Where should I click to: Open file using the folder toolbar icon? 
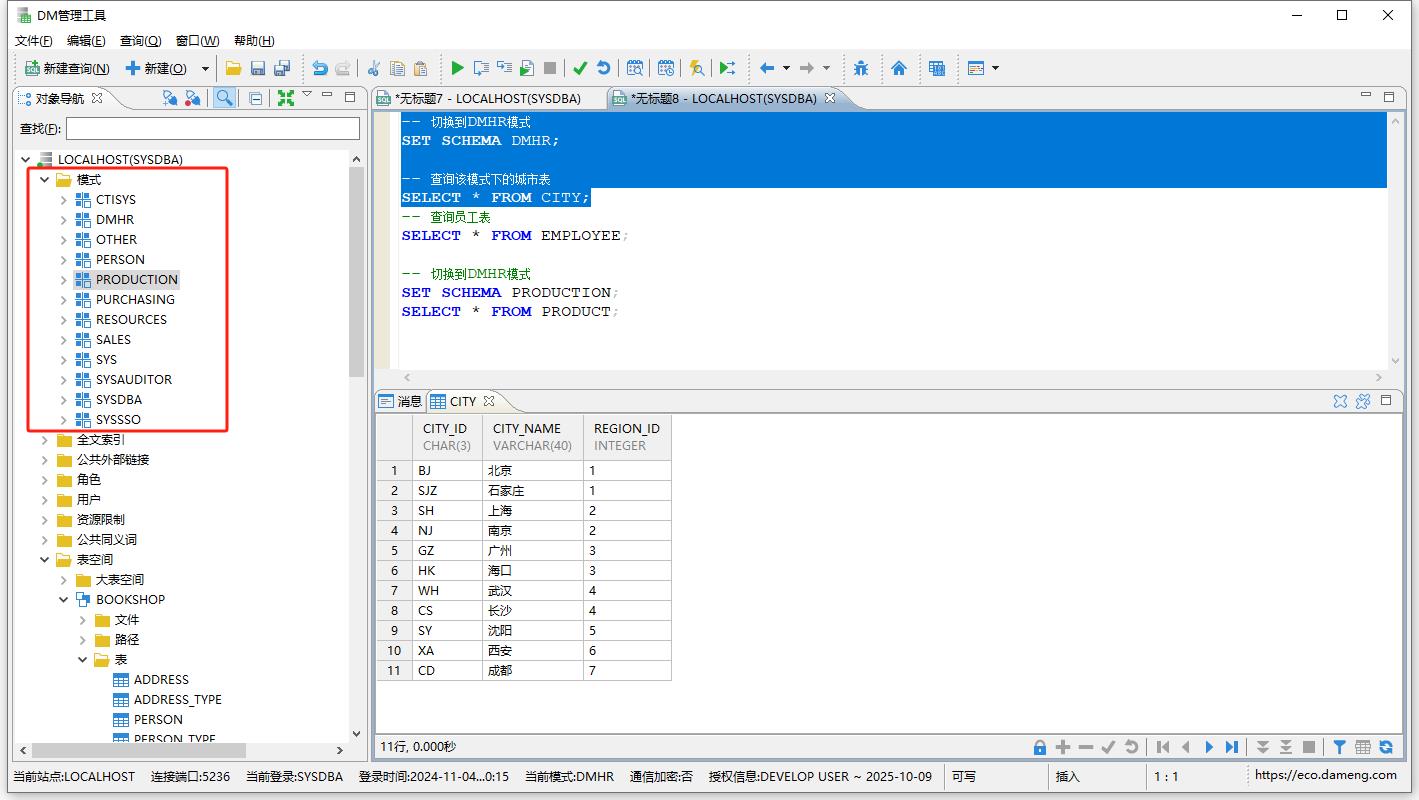coord(233,68)
